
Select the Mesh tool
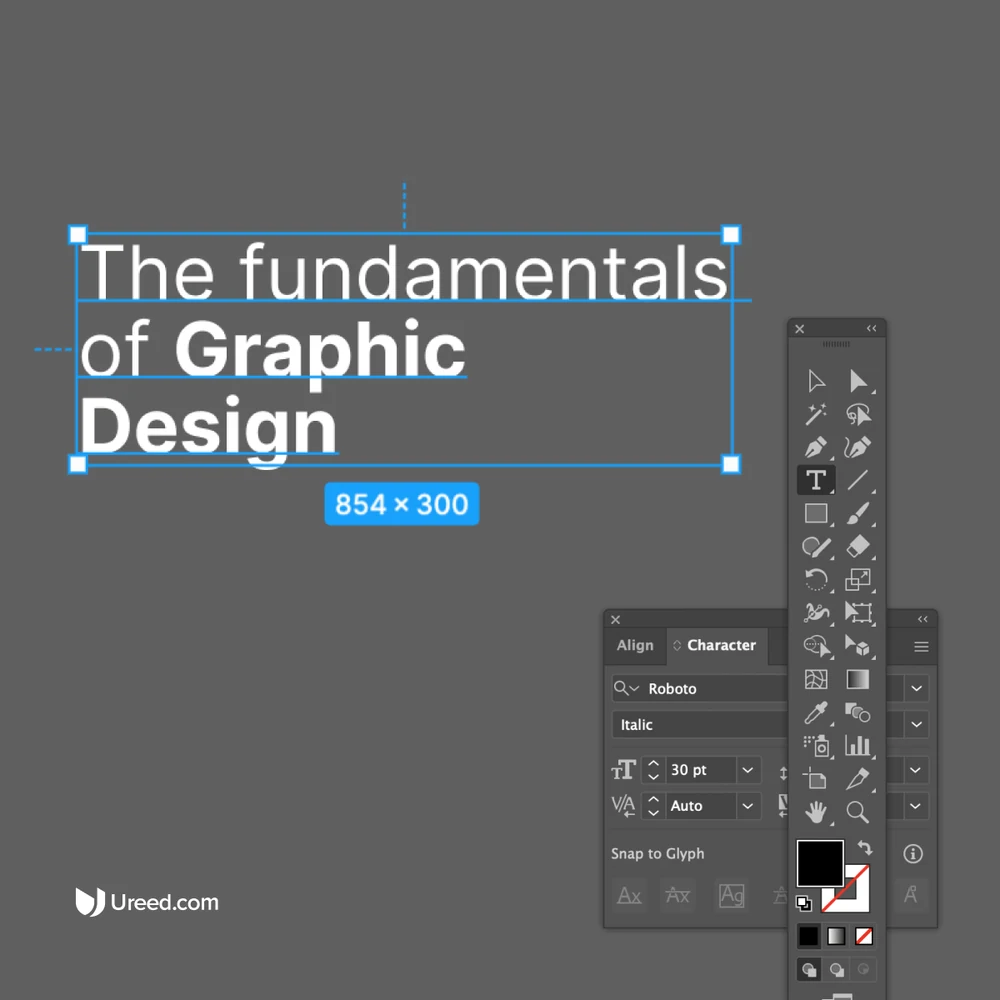pyautogui.click(x=816, y=679)
